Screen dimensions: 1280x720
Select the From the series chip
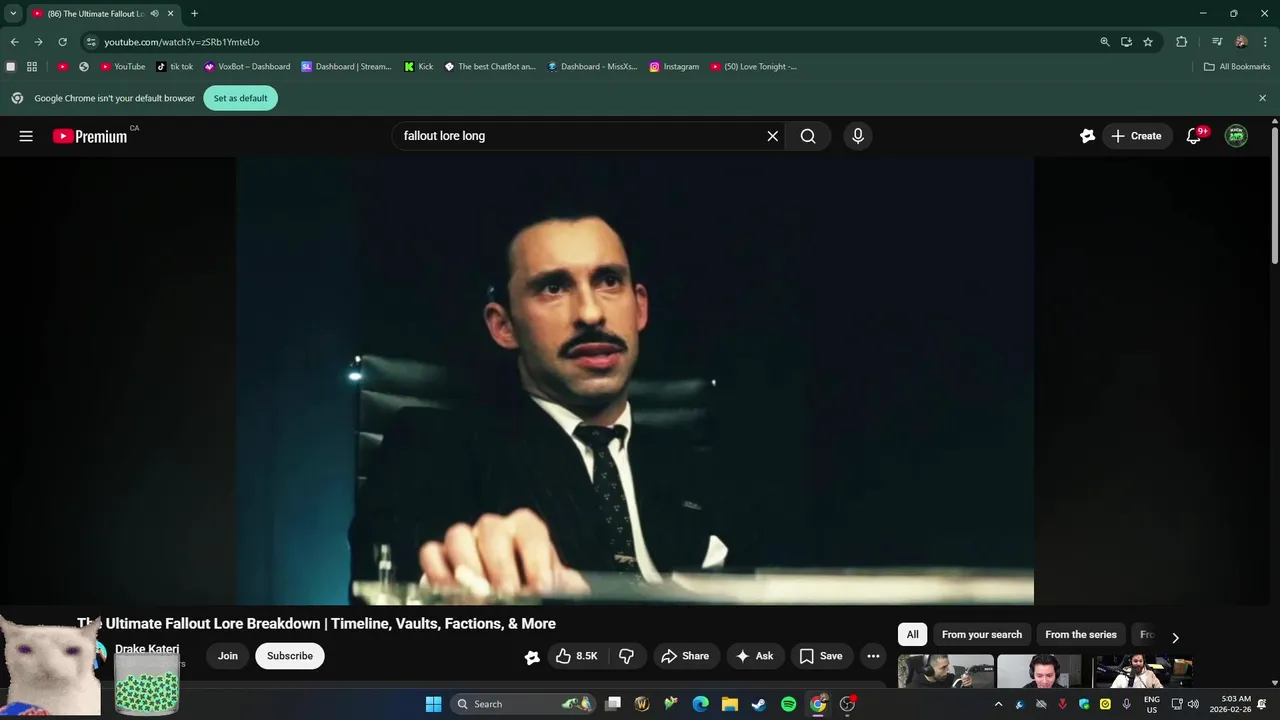[1081, 635]
